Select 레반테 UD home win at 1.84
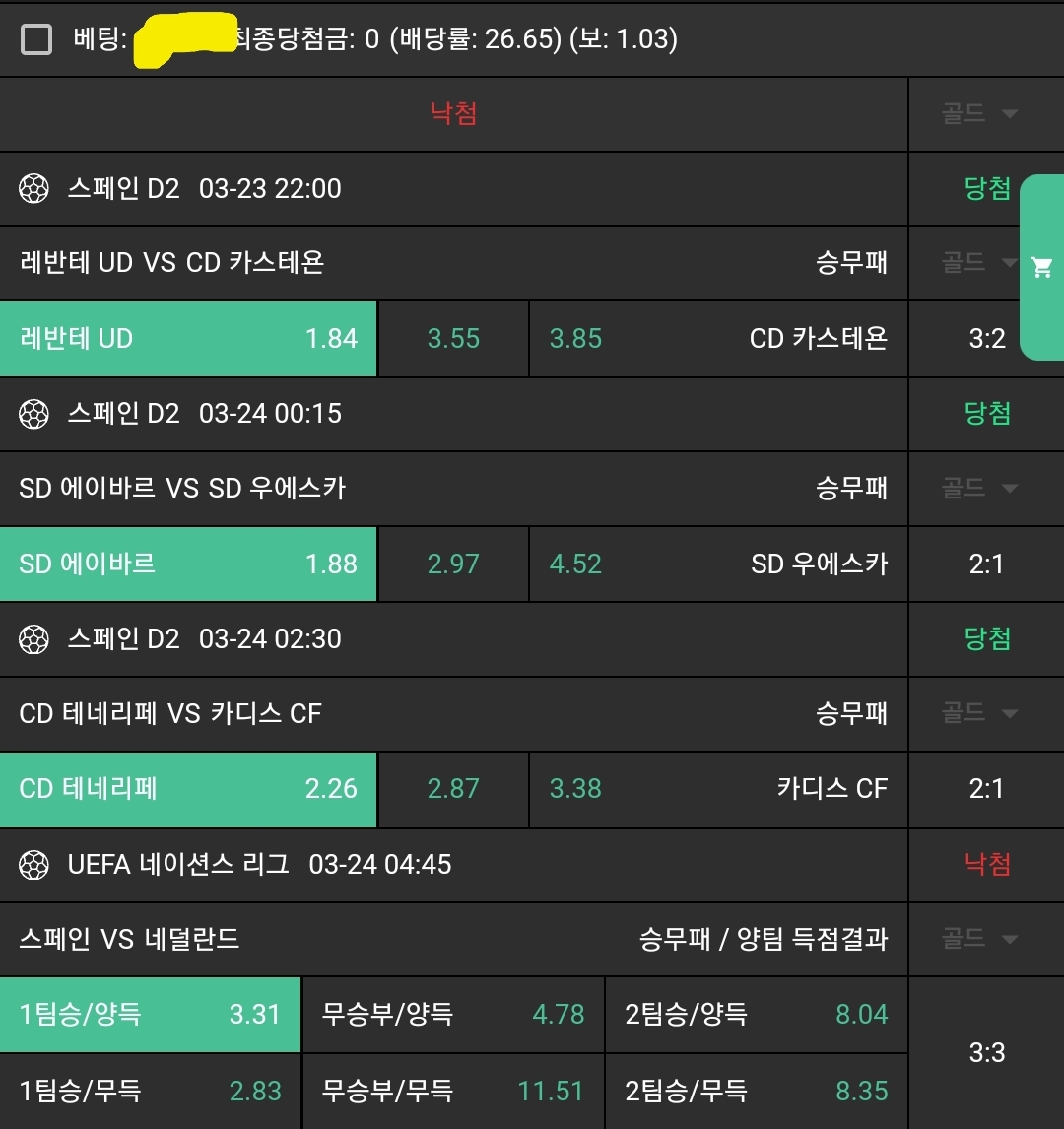The height and width of the screenshot is (1129, 1064). (188, 339)
